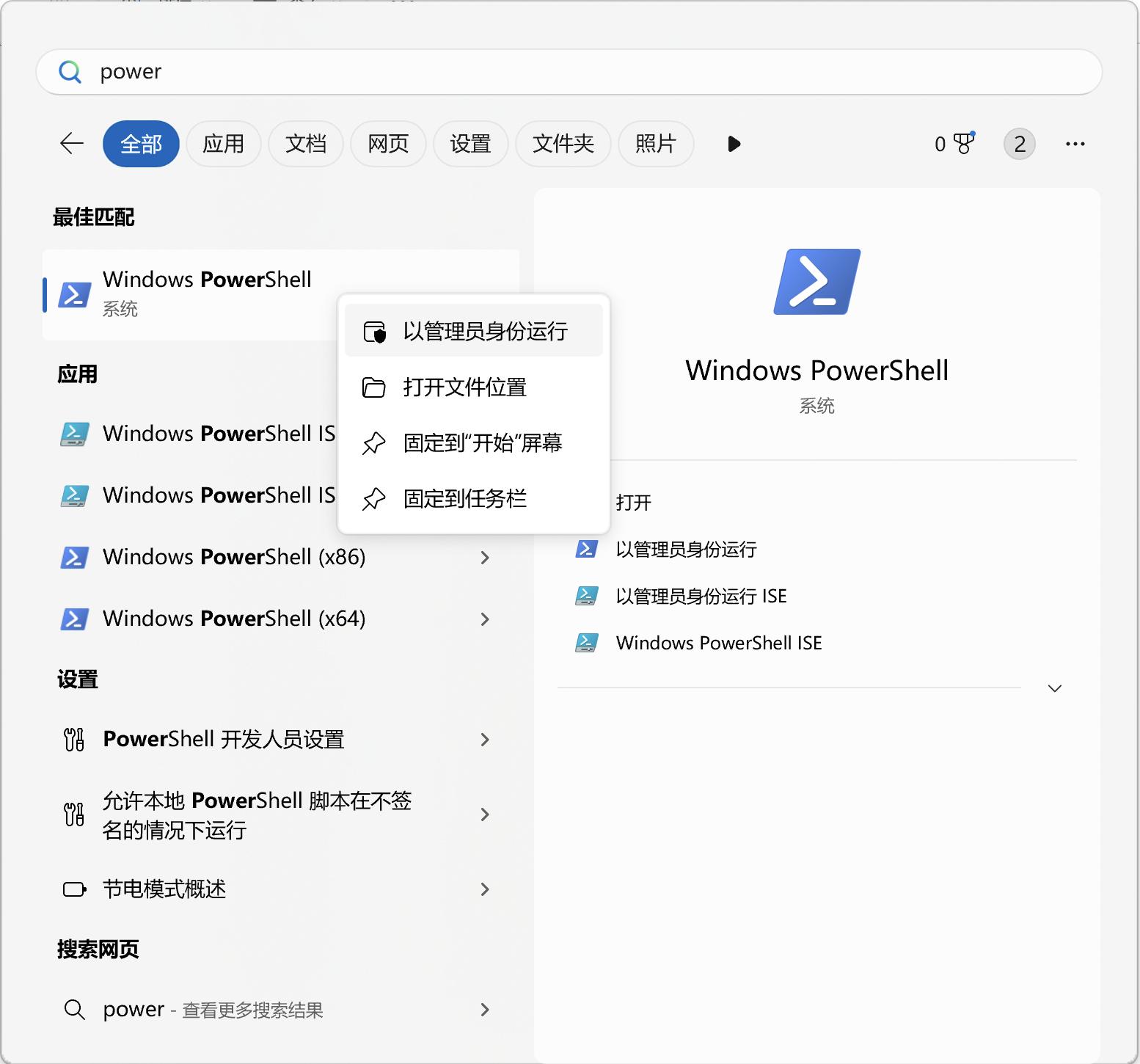Screen dimensions: 1140x1064
Task: Click the pin icon beside 固定到任务栏
Action: [x=374, y=499]
